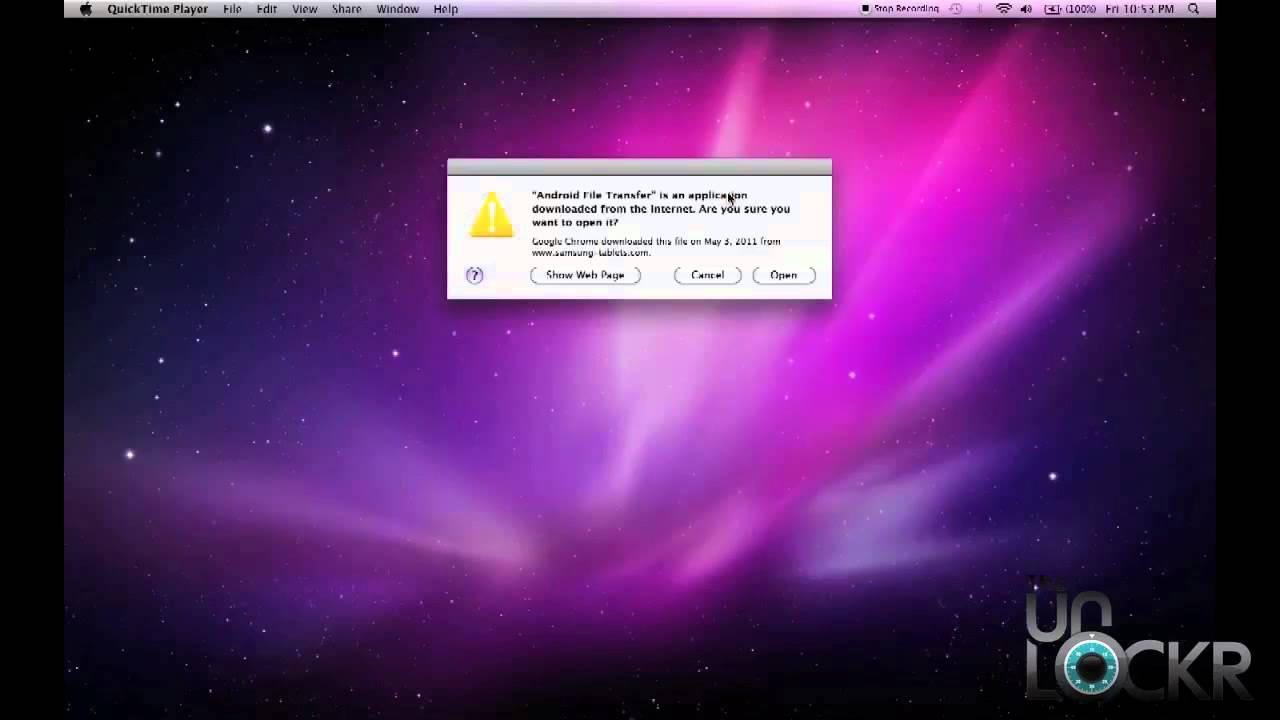Open the Share menu
This screenshot has width=1280, height=720.
click(x=347, y=9)
